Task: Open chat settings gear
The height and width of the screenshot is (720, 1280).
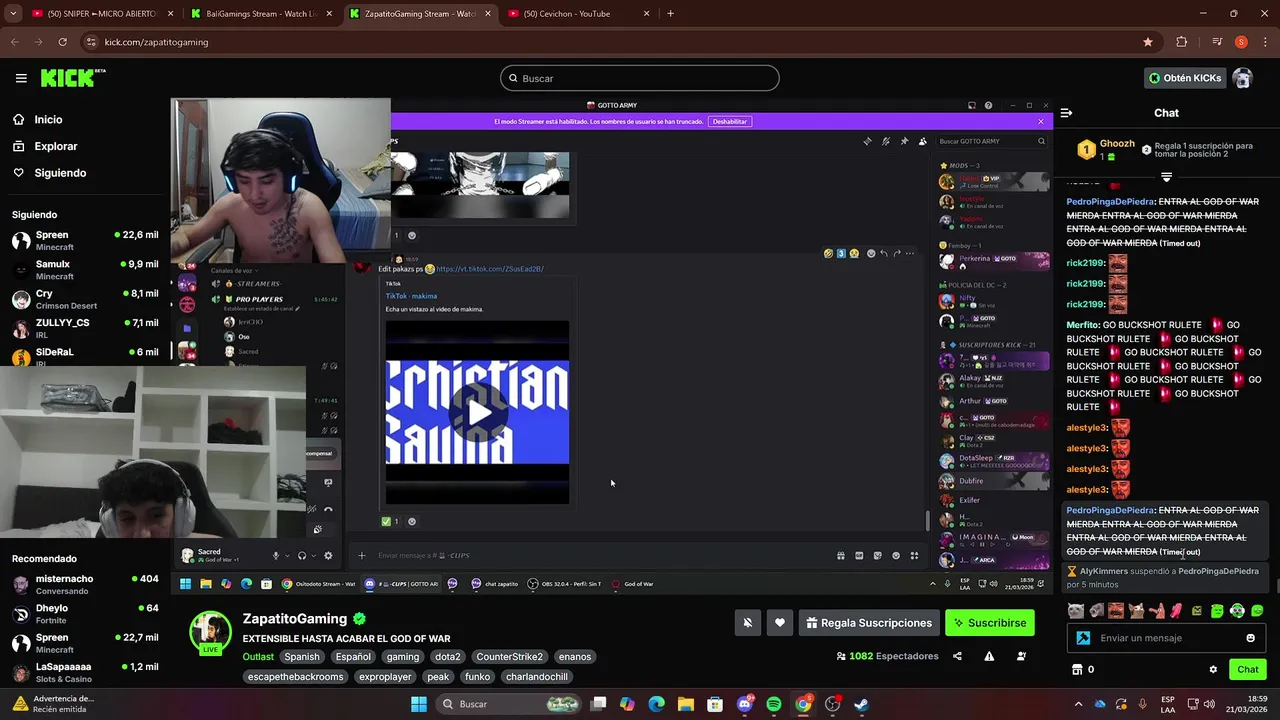Action: click(x=1213, y=670)
